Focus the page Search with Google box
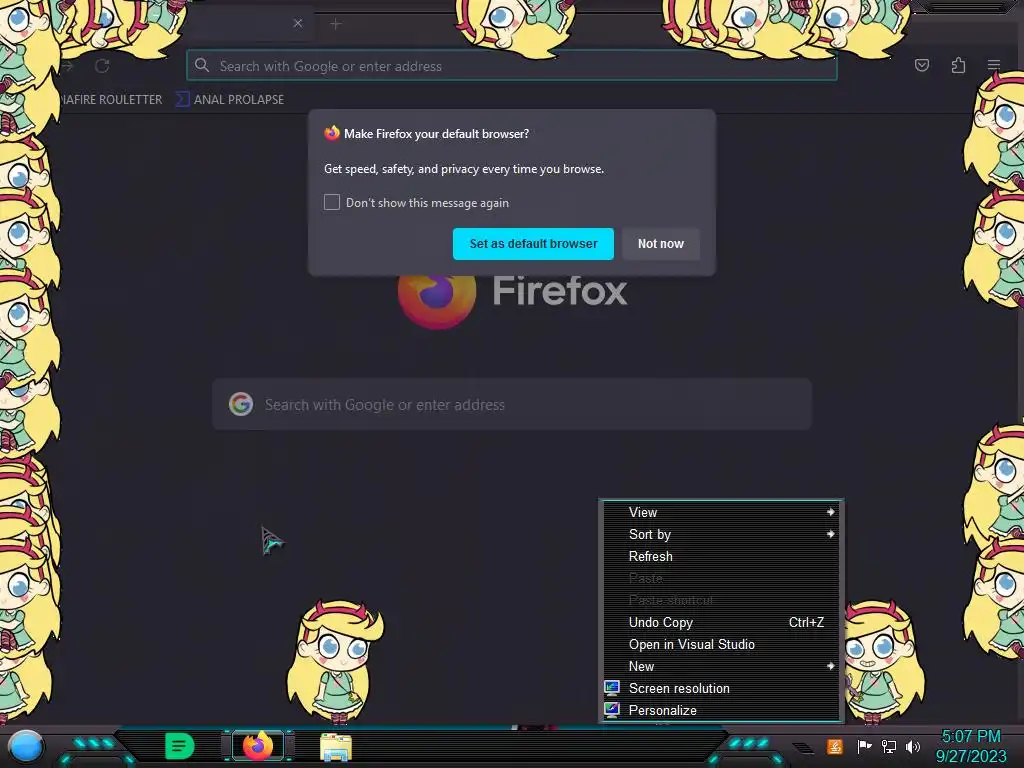The image size is (1024, 768). click(512, 404)
